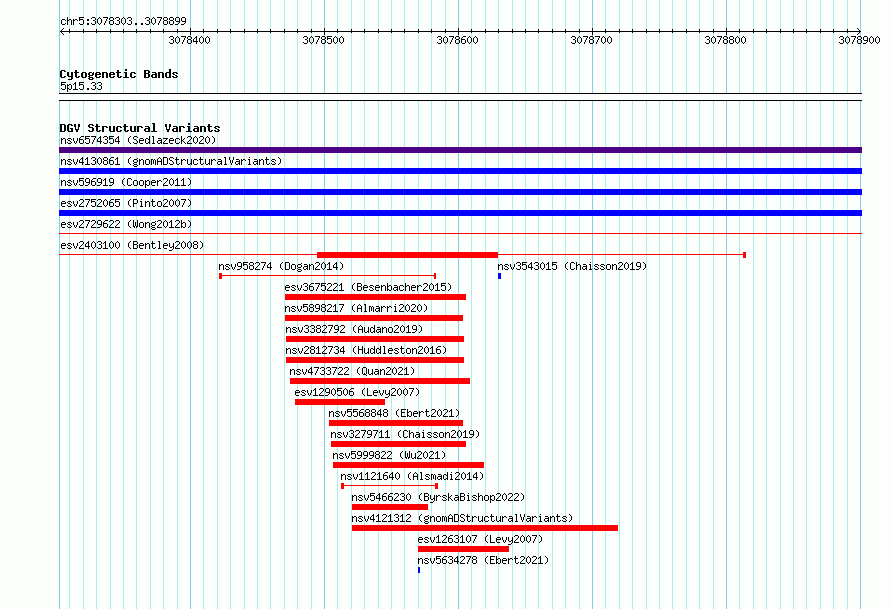This screenshot has width=890, height=609.
Task: Open nsv3543015 (Chaisson2019) label
Action: pos(572,266)
